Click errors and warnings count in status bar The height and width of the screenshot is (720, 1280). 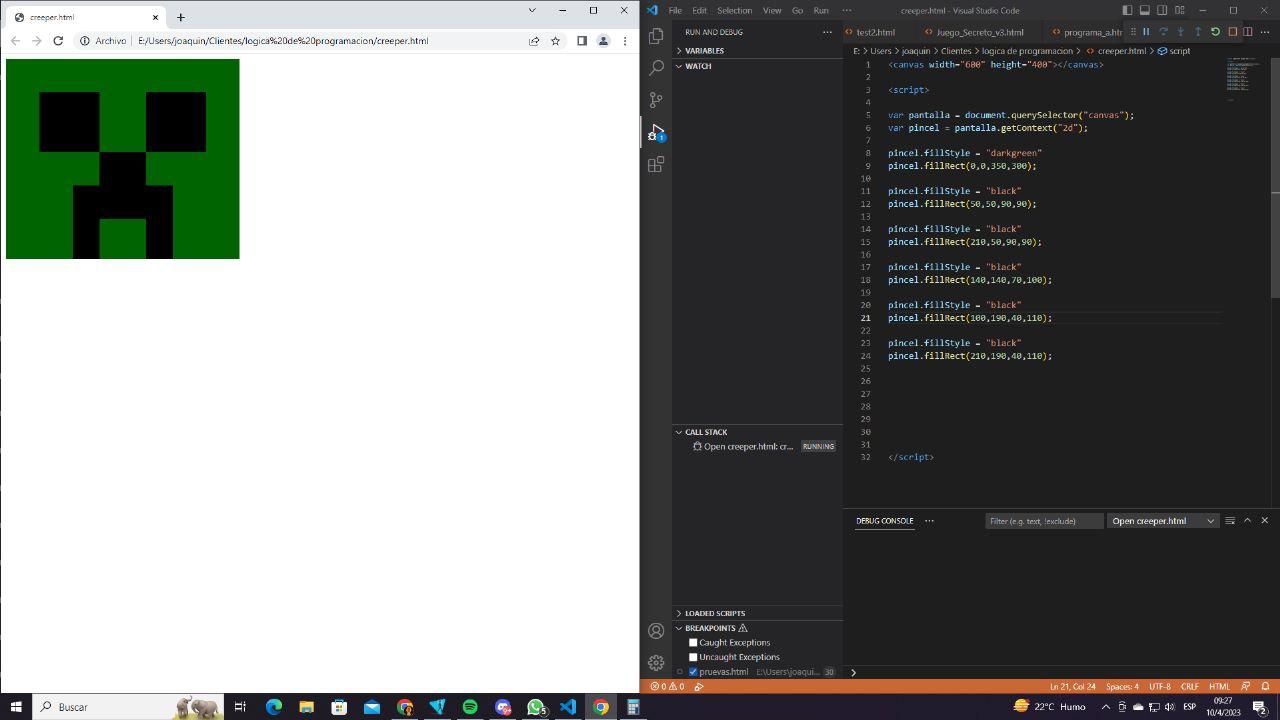[x=668, y=686]
